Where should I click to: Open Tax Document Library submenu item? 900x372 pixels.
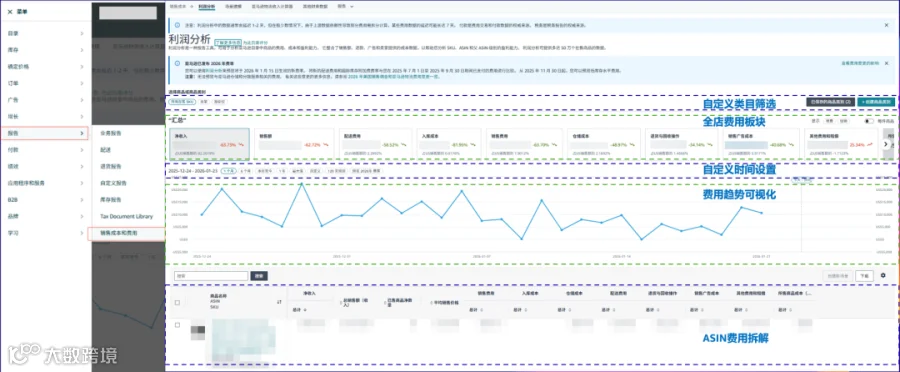tap(126, 216)
